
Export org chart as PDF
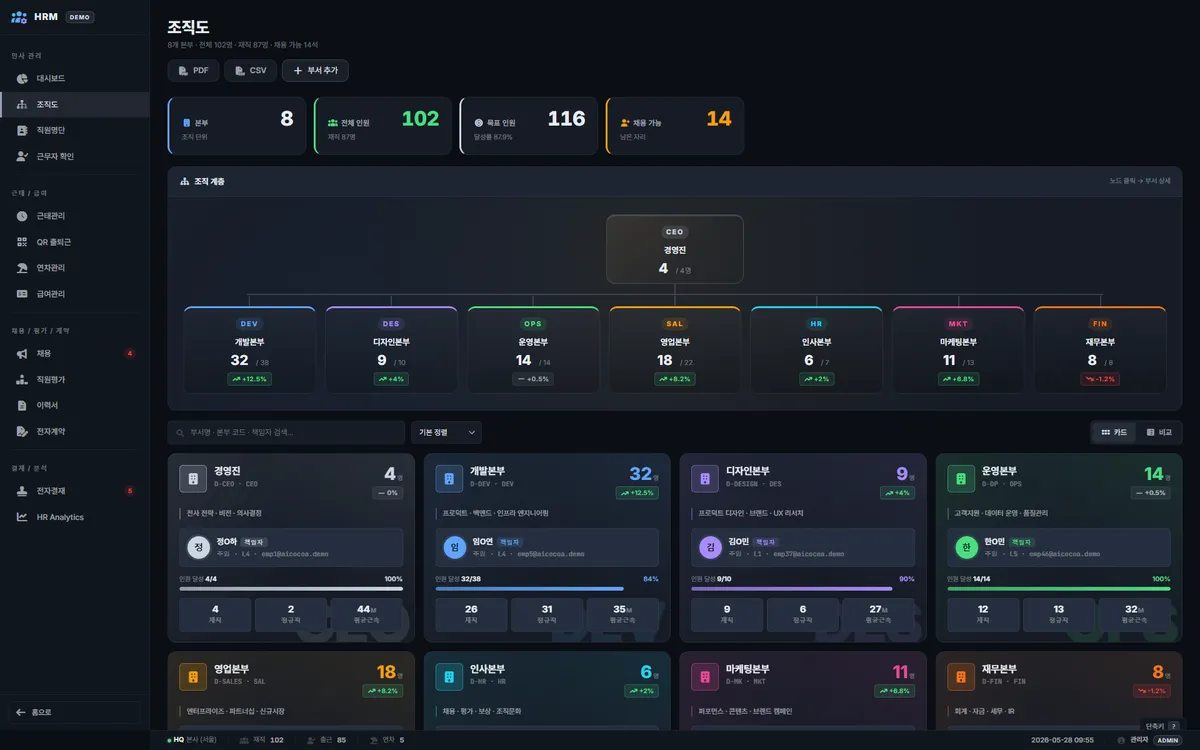coord(193,71)
